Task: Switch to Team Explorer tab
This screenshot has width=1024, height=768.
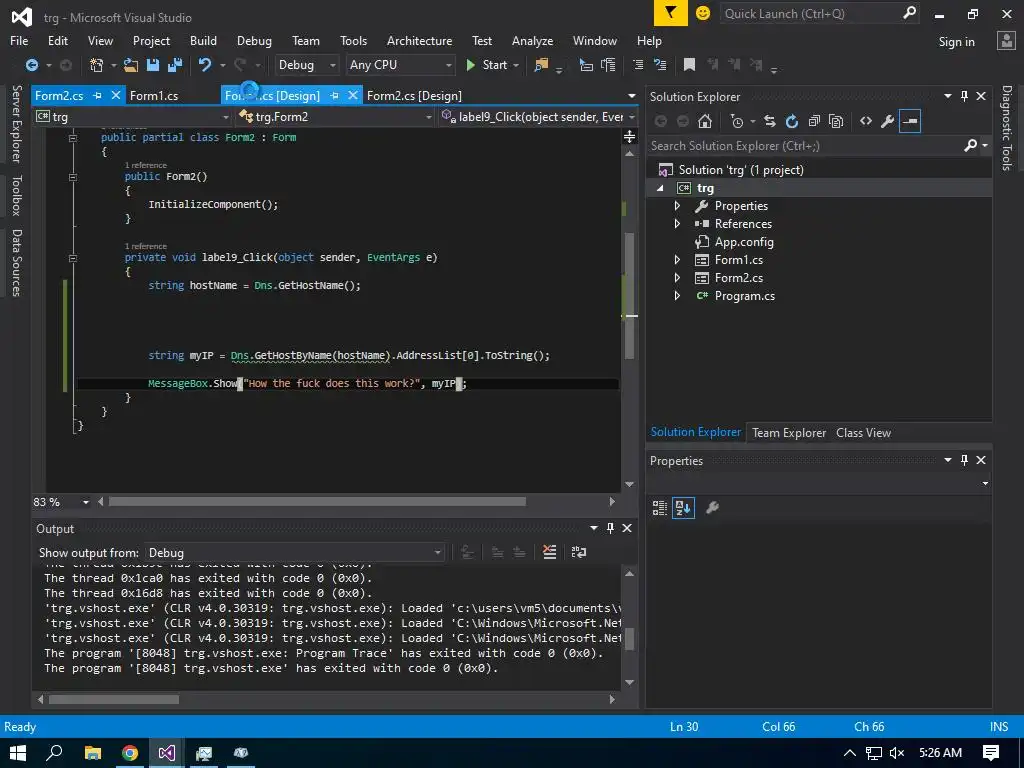Action: [789, 432]
